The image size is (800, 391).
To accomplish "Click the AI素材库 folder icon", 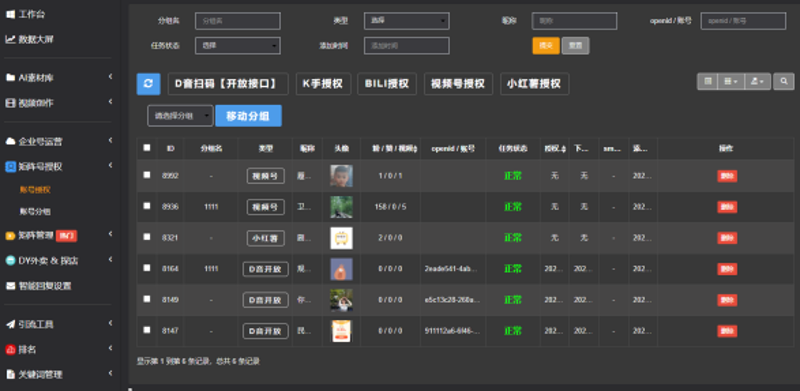I will tap(10, 78).
